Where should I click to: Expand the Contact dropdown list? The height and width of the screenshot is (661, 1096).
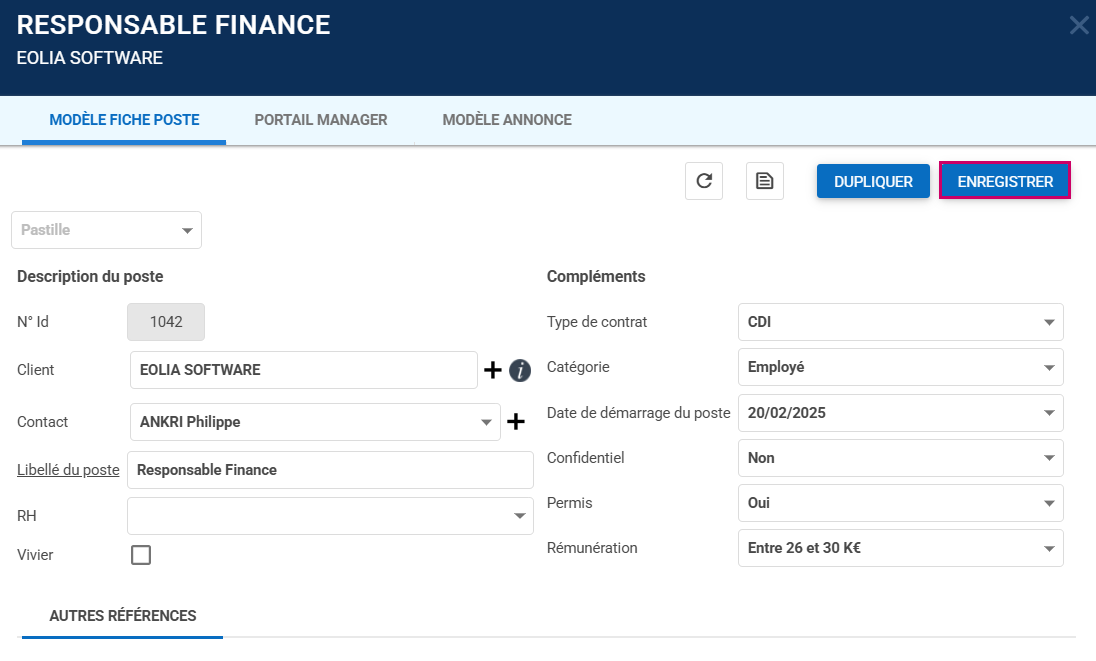tap(487, 422)
